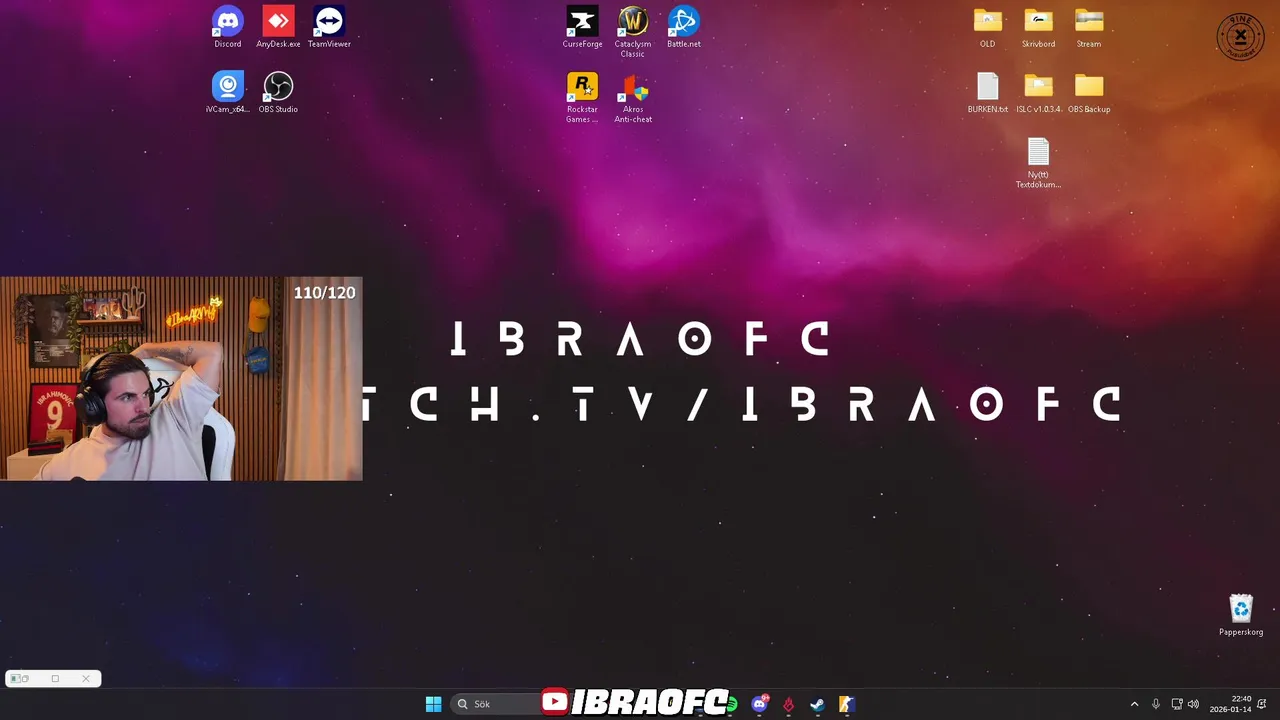The height and width of the screenshot is (720, 1280).
Task: Select the Rockstar Games launcher icon
Action: 582,97
